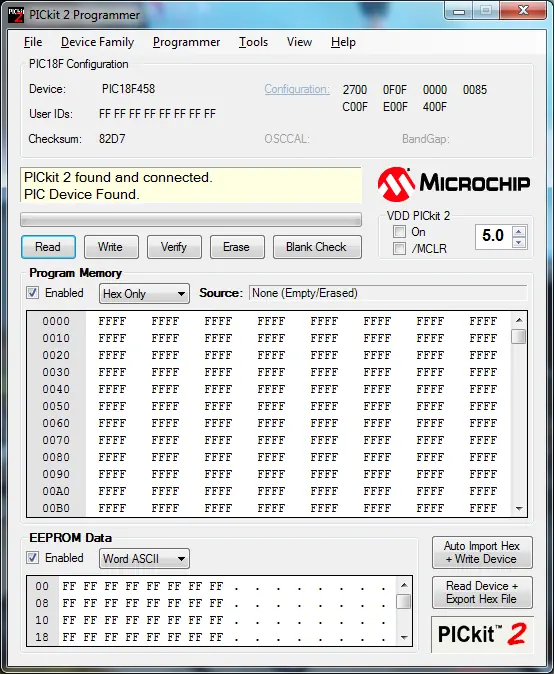
Task: Enable the VDD PICkit 2 On checkbox
Action: click(x=399, y=232)
